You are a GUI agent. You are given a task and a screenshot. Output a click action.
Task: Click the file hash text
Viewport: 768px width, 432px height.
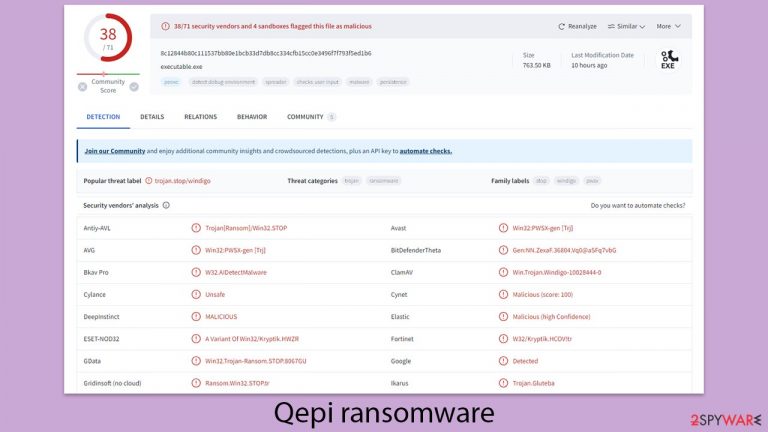pyautogui.click(x=266, y=53)
